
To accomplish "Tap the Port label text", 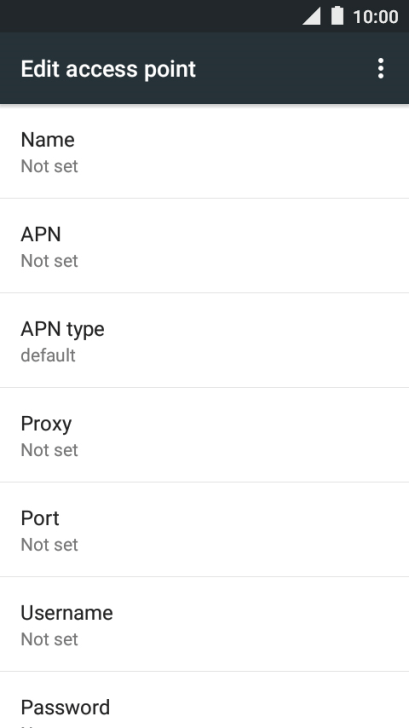I will pyautogui.click(x=40, y=519).
